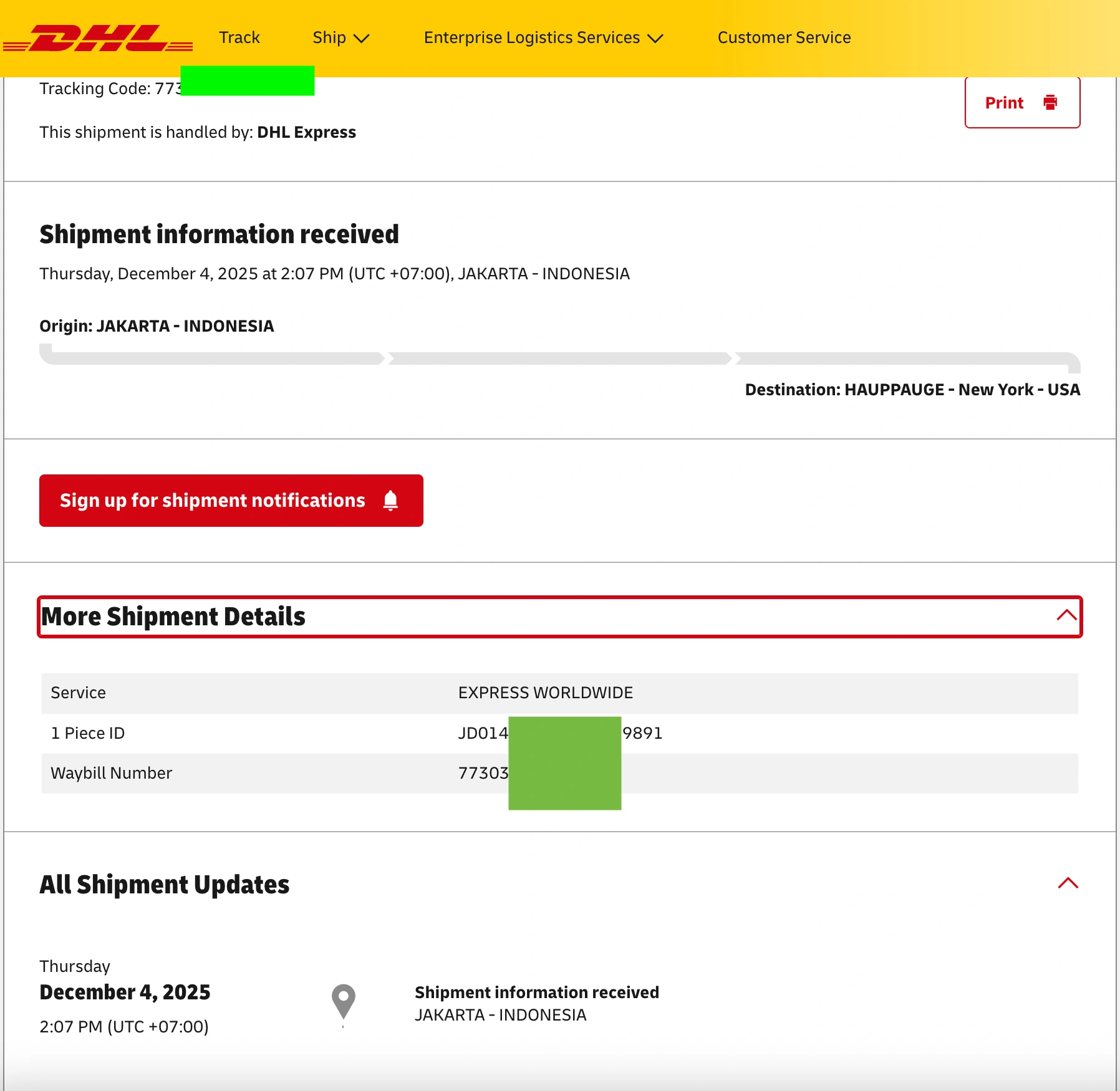1120x1091 pixels.
Task: Collapse the All Shipment Updates chevron
Action: point(1068,883)
